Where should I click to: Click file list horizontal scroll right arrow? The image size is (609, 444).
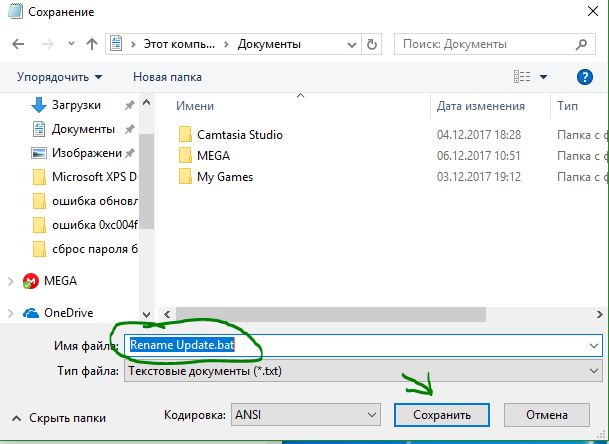tap(599, 314)
